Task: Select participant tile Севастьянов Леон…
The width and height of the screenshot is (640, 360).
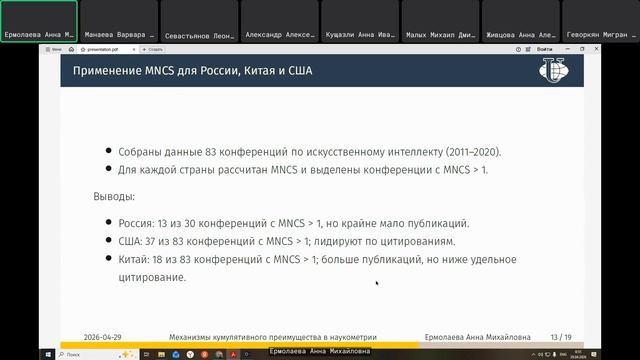Action: click(200, 21)
